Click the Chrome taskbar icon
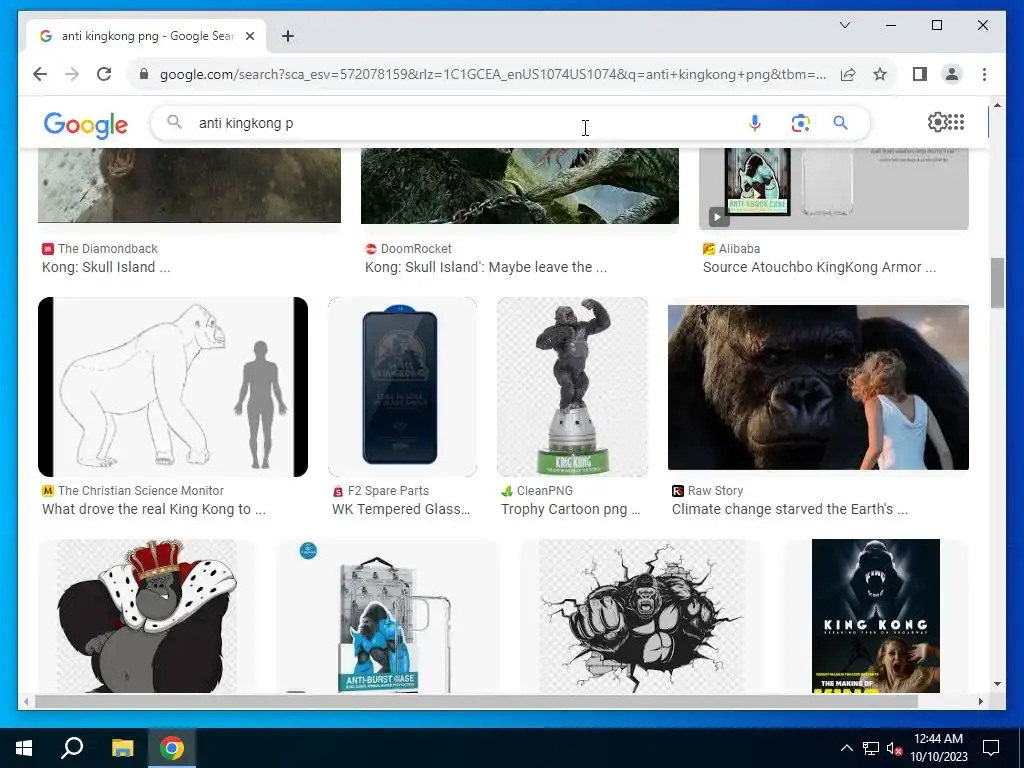This screenshot has height=768, width=1024. click(172, 748)
